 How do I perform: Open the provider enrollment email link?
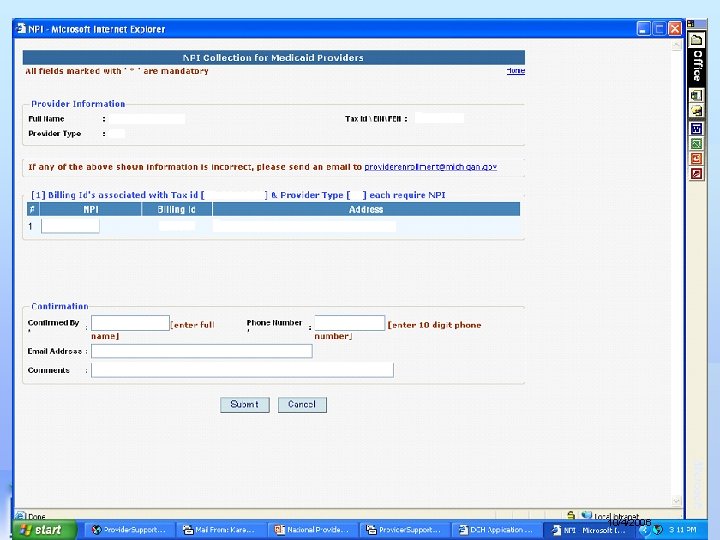[x=430, y=167]
